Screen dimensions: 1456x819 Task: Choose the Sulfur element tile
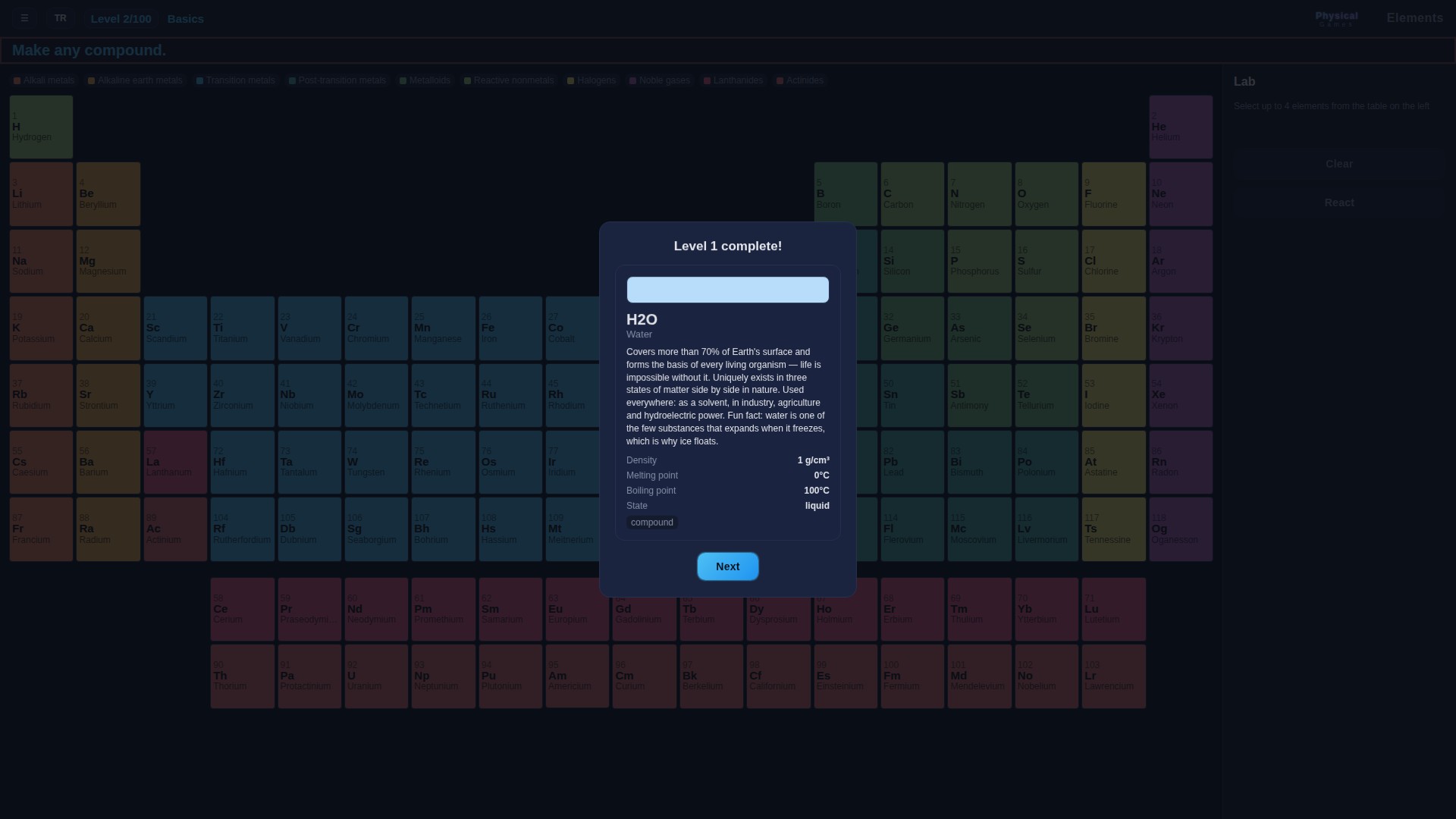(1046, 261)
